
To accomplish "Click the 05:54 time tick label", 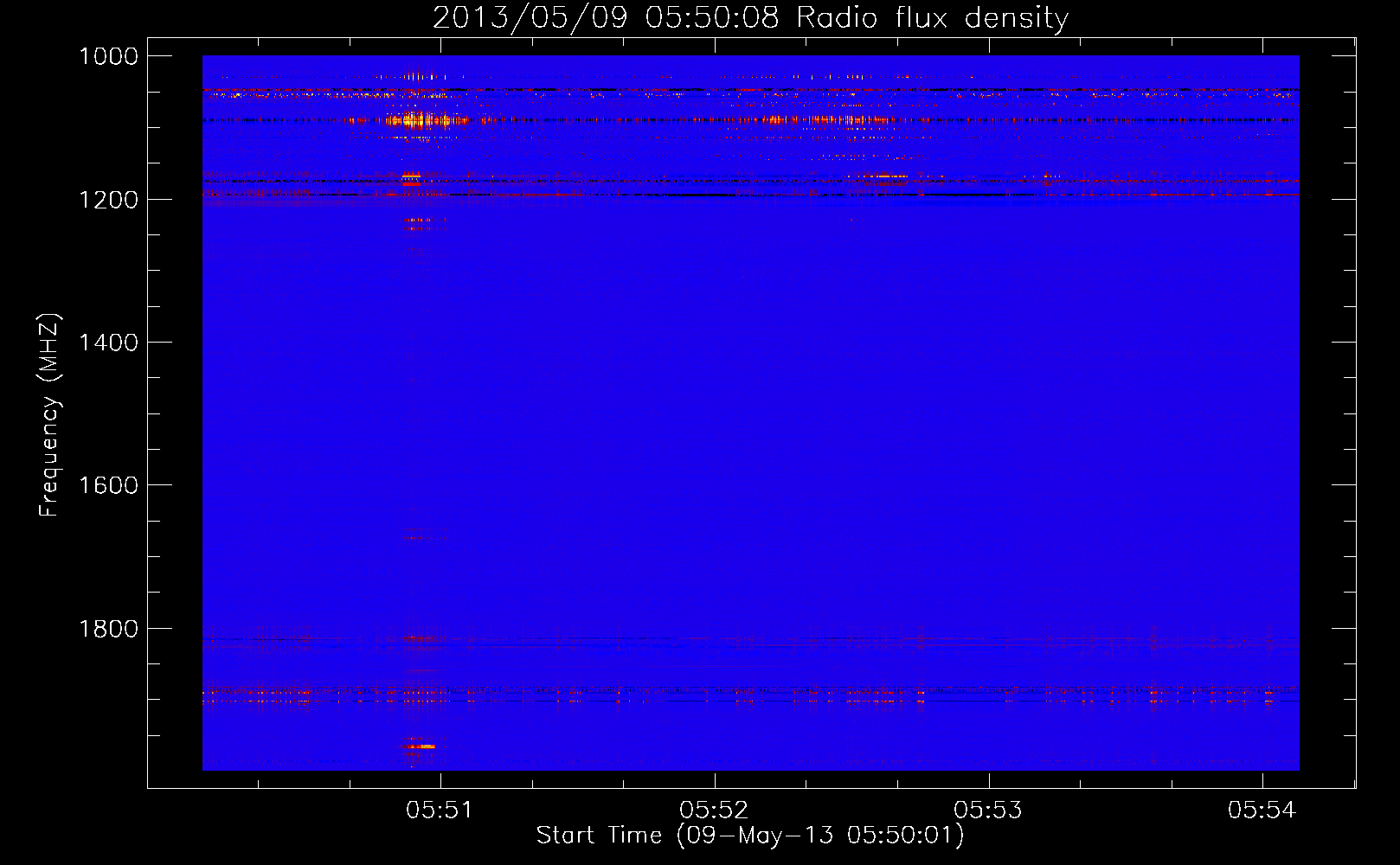I will (1262, 810).
